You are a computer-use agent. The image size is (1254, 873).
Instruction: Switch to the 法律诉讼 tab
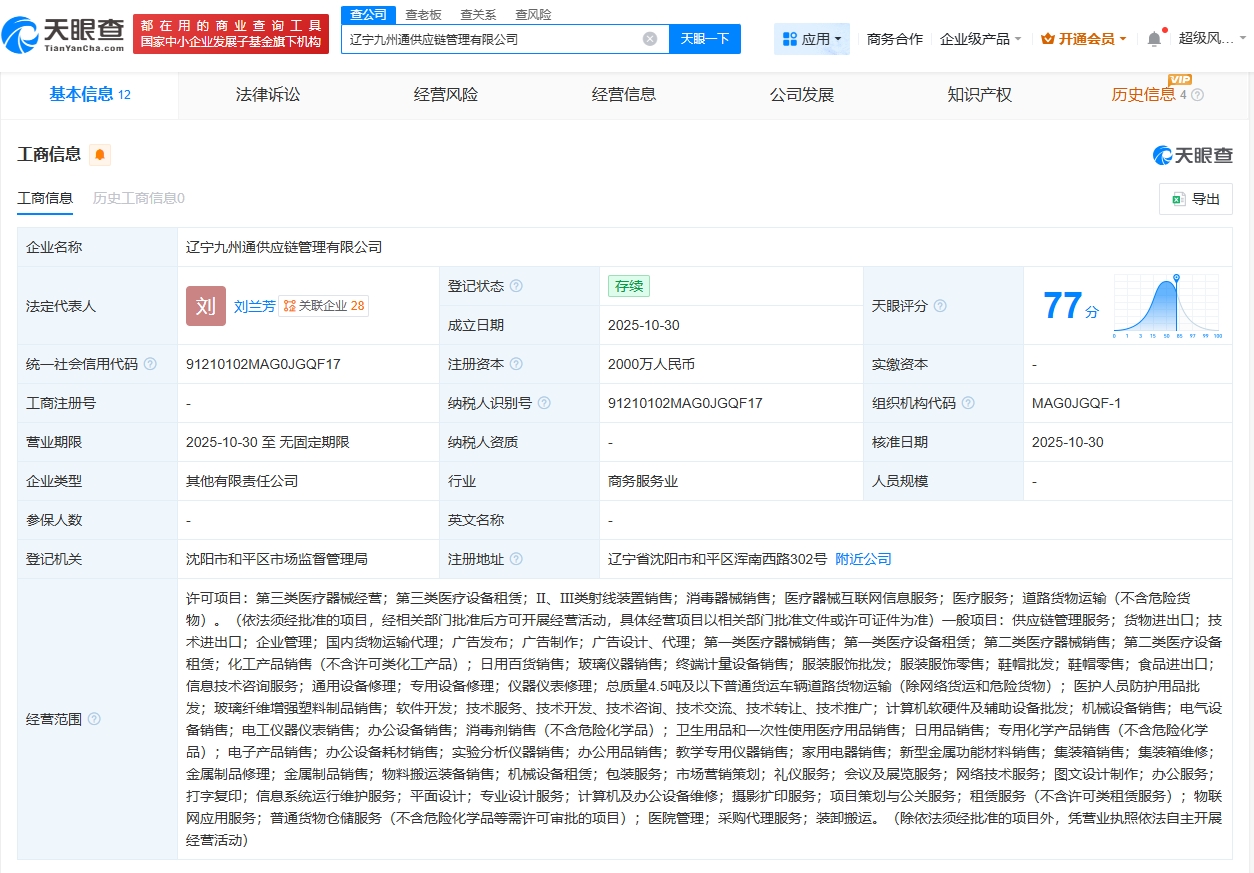268,95
